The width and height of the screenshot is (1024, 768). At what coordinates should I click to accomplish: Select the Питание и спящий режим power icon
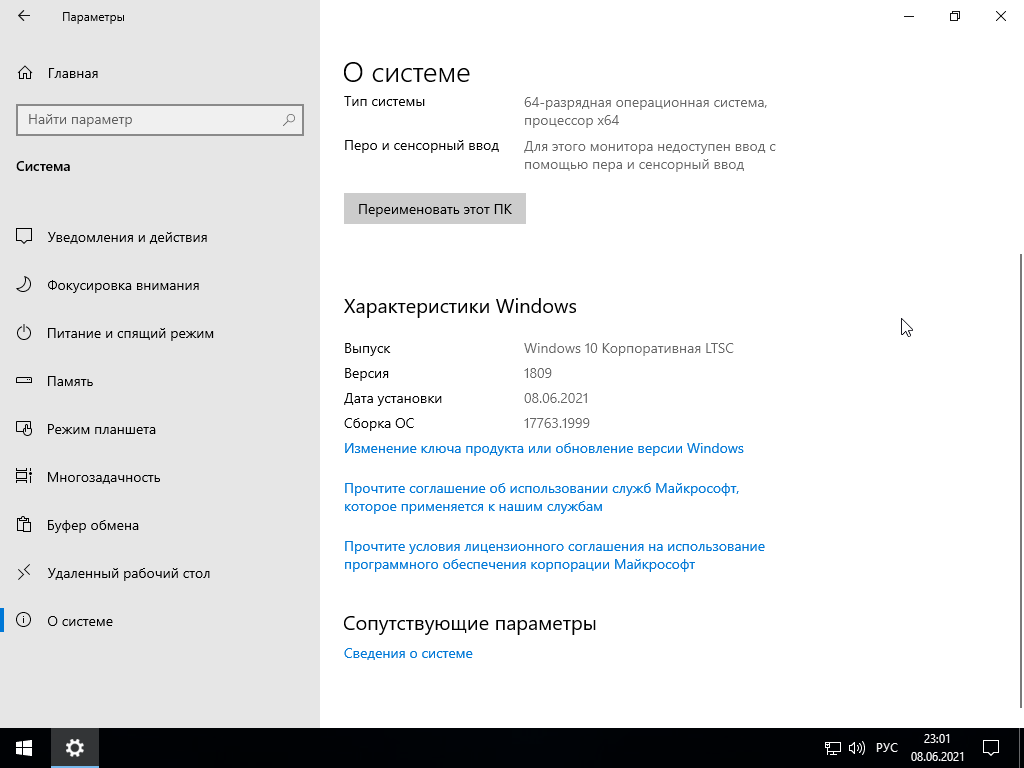tap(24, 332)
